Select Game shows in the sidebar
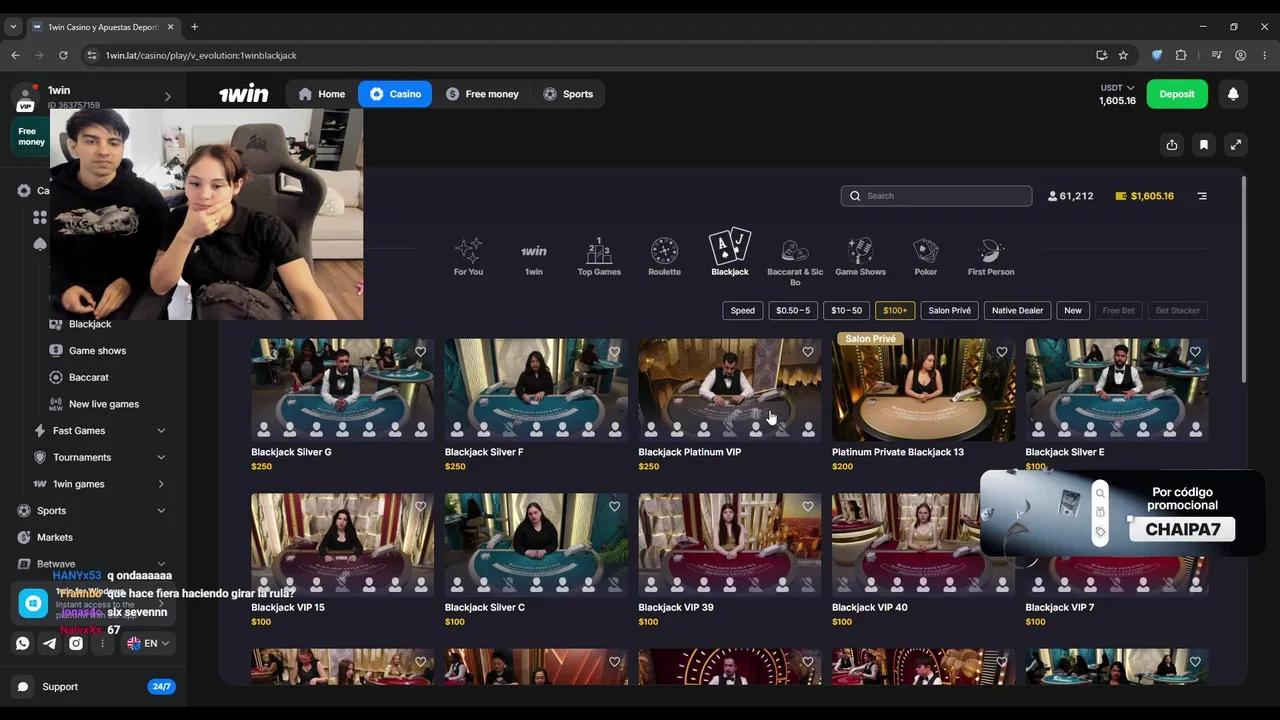The height and width of the screenshot is (720, 1280). click(x=97, y=351)
